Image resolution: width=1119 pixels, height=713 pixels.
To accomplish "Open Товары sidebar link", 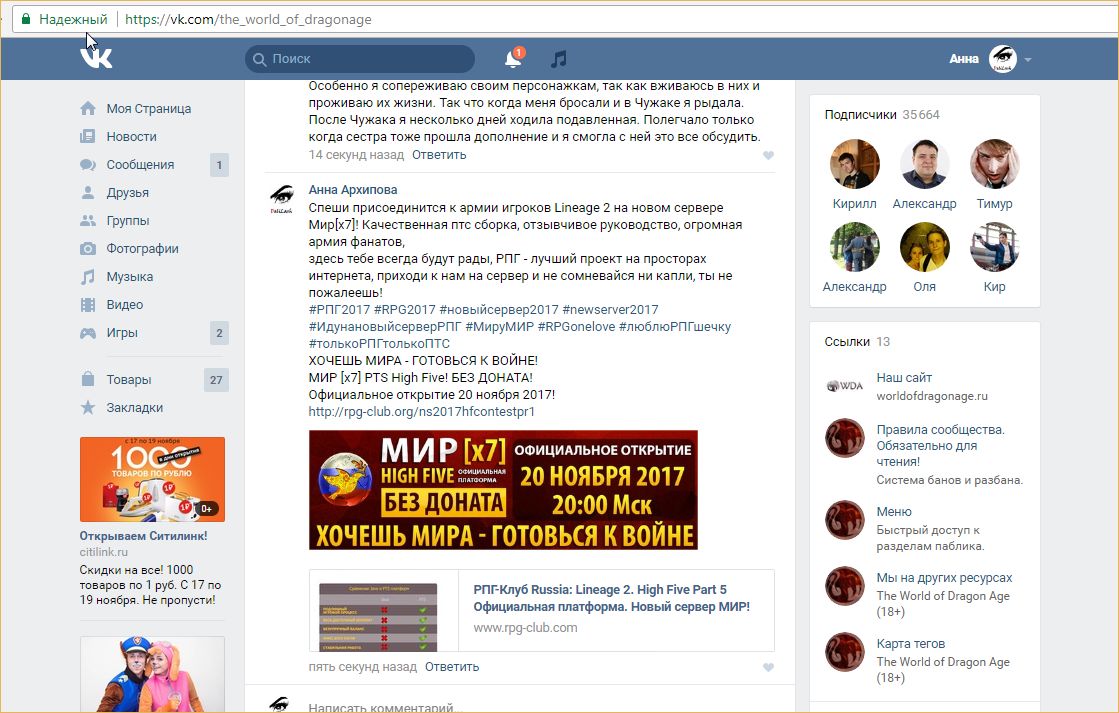I will pyautogui.click(x=128, y=380).
